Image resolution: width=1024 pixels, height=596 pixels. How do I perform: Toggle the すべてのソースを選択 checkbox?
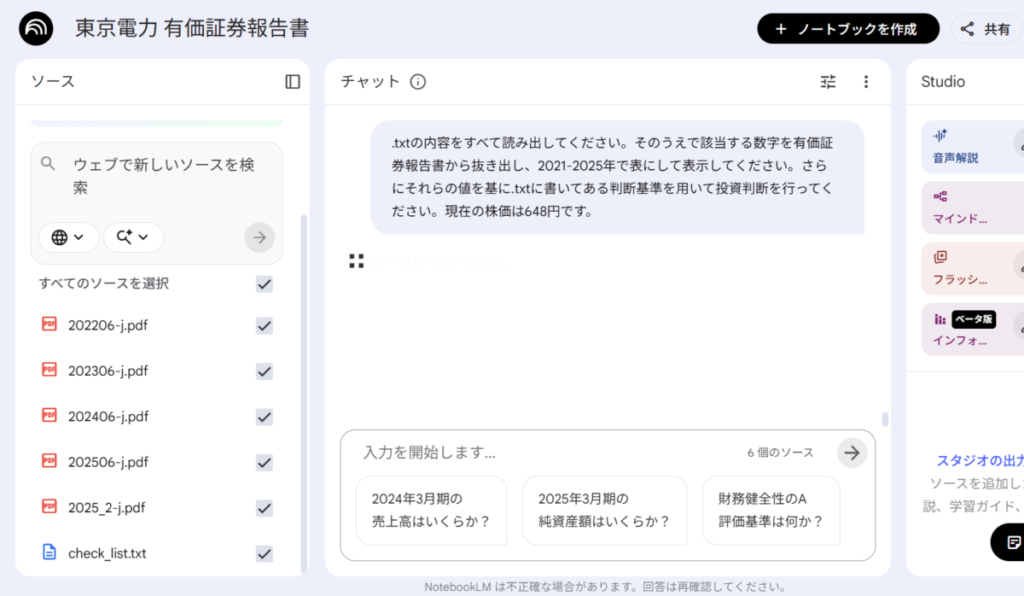click(x=264, y=284)
